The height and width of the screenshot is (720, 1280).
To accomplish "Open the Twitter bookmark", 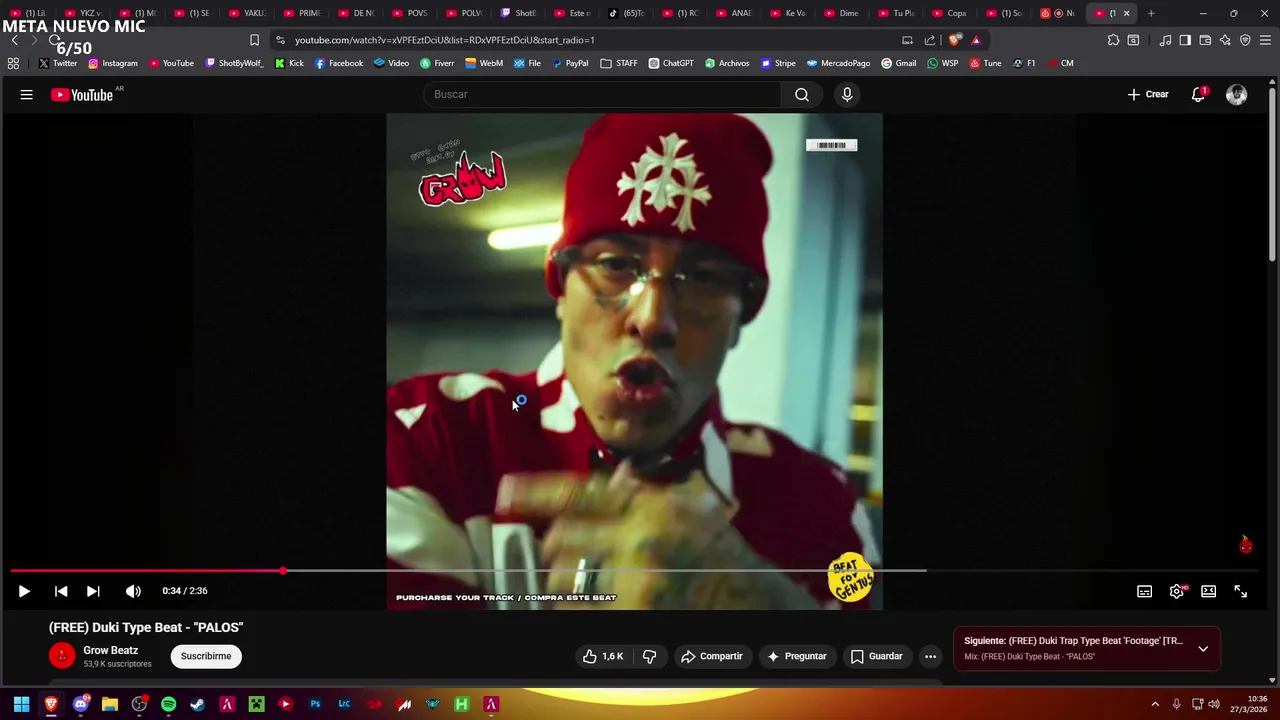I will coord(57,63).
